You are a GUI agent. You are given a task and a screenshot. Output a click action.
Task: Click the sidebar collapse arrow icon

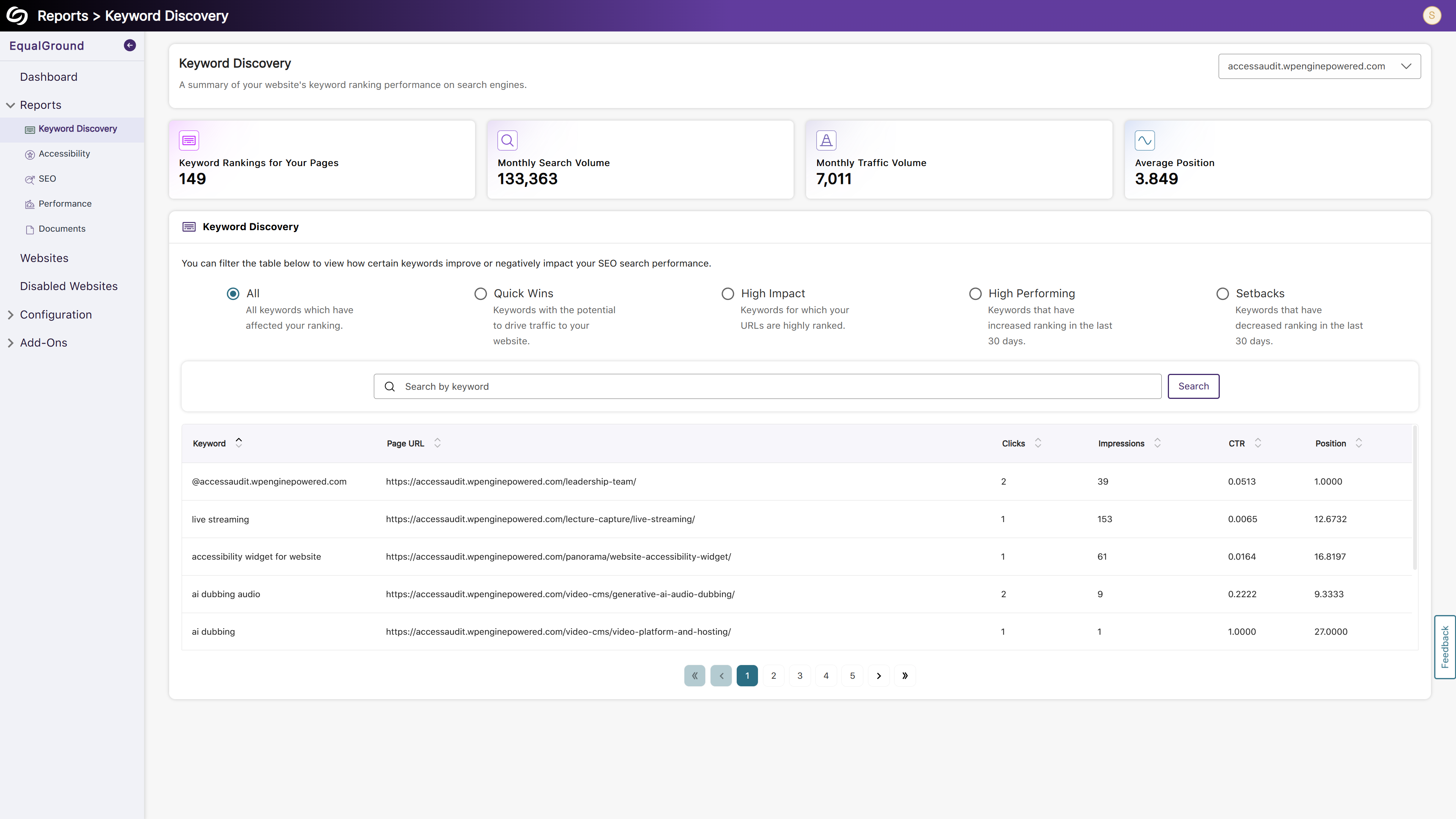click(129, 45)
